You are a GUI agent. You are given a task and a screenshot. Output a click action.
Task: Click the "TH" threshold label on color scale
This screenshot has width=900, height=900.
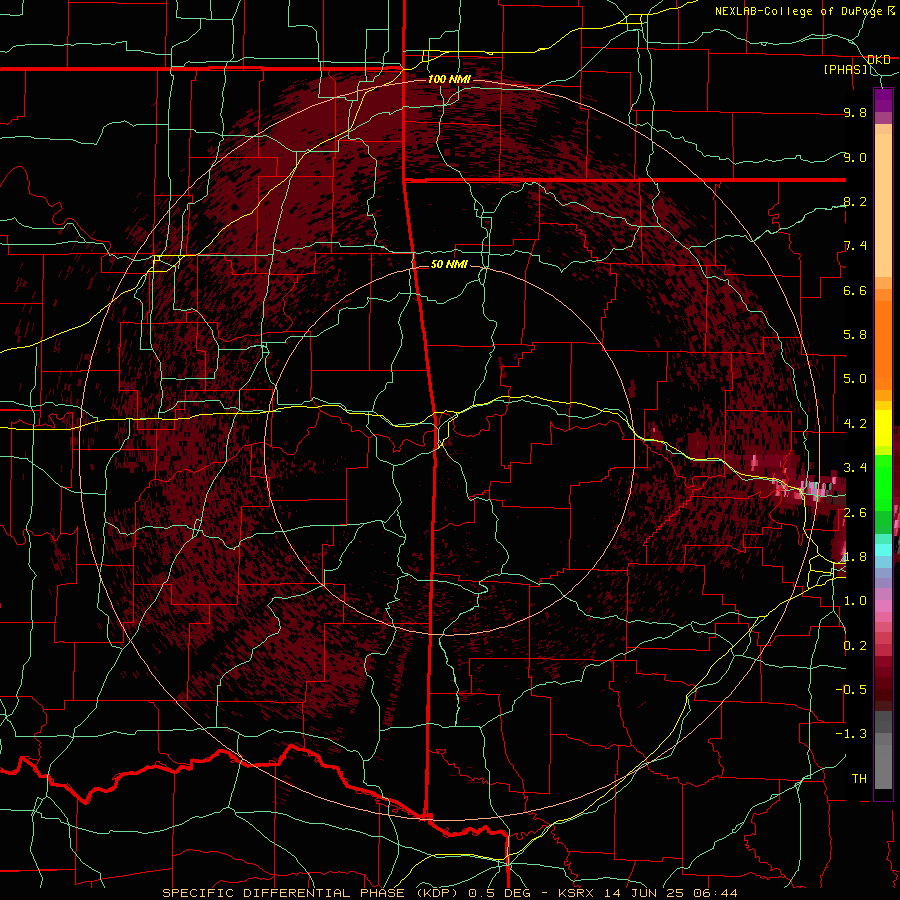click(859, 779)
